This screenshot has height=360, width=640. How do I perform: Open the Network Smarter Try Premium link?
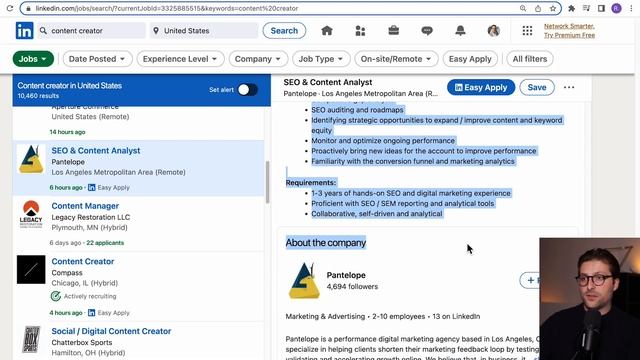[x=569, y=31]
